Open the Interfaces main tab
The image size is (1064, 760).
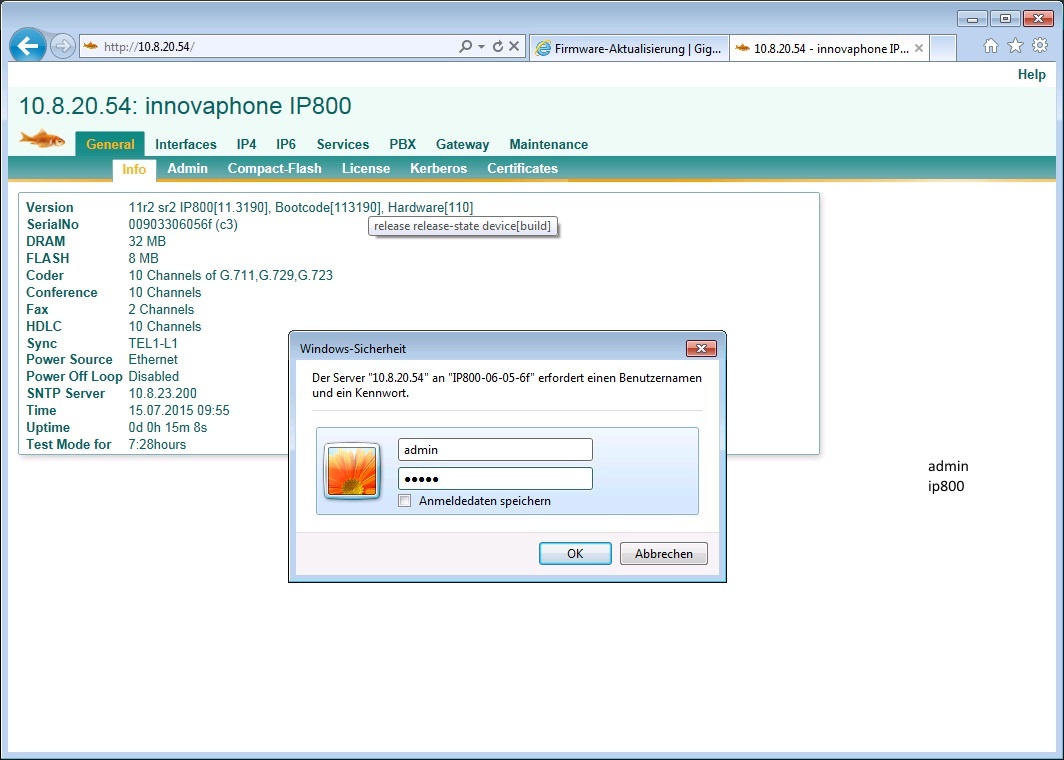(x=185, y=144)
